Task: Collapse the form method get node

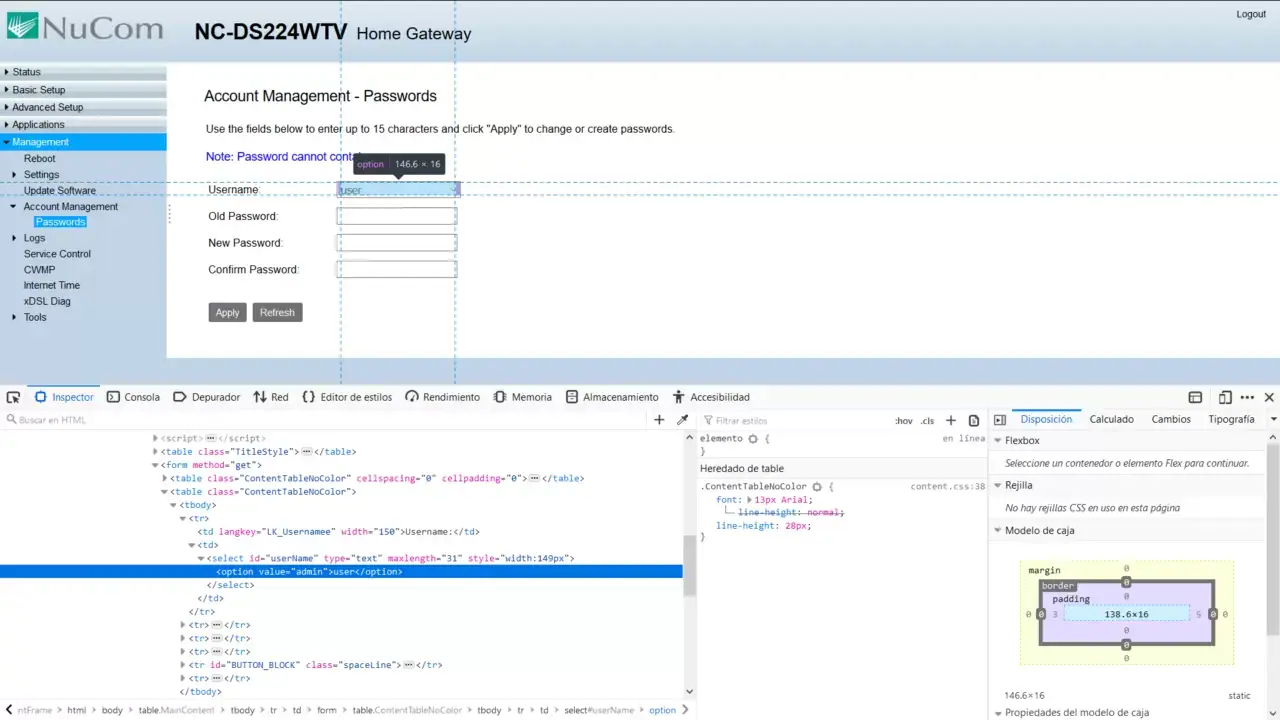Action: pyautogui.click(x=155, y=465)
